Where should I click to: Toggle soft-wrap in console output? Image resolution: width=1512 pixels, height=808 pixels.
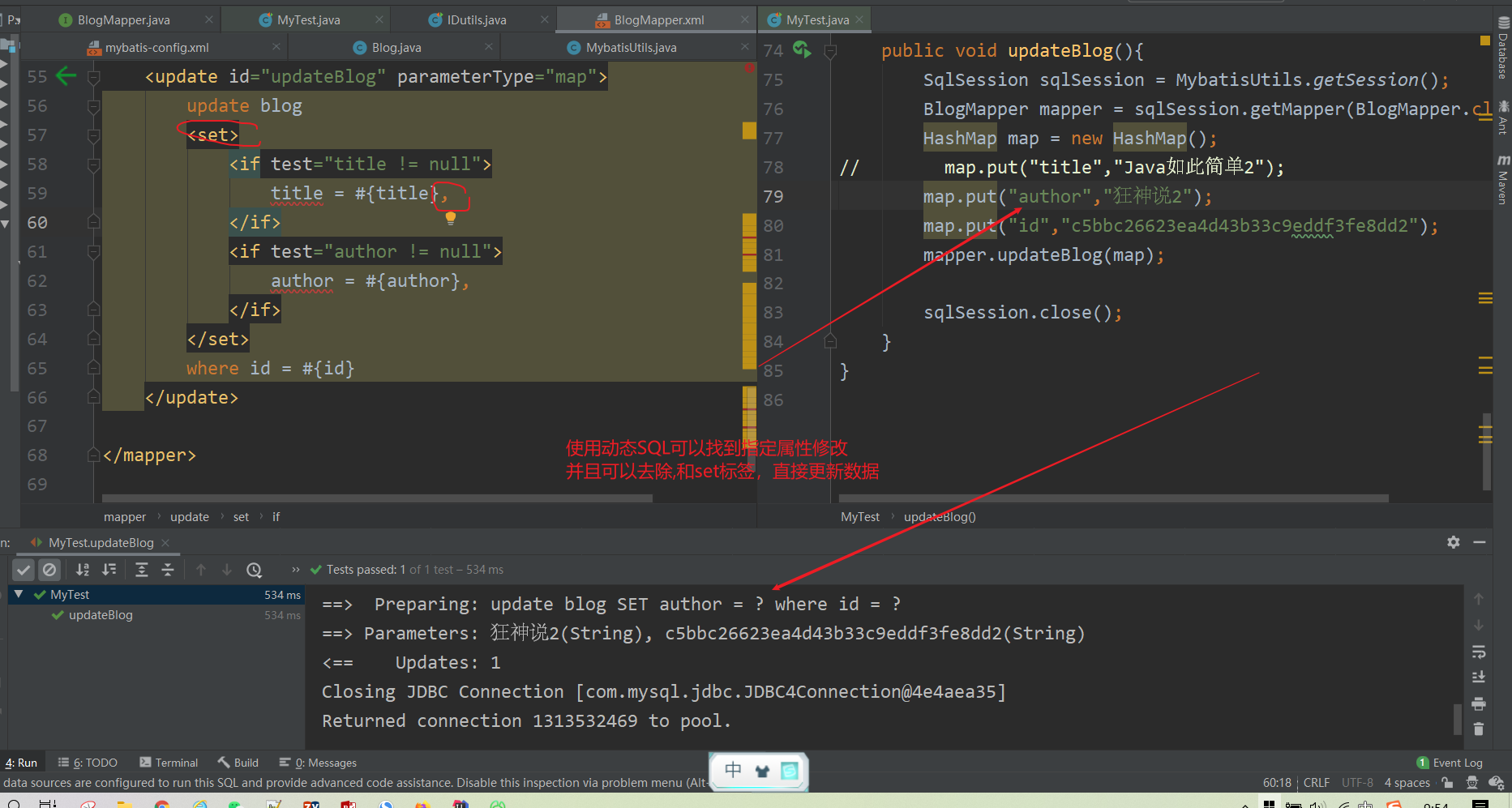(x=1479, y=652)
